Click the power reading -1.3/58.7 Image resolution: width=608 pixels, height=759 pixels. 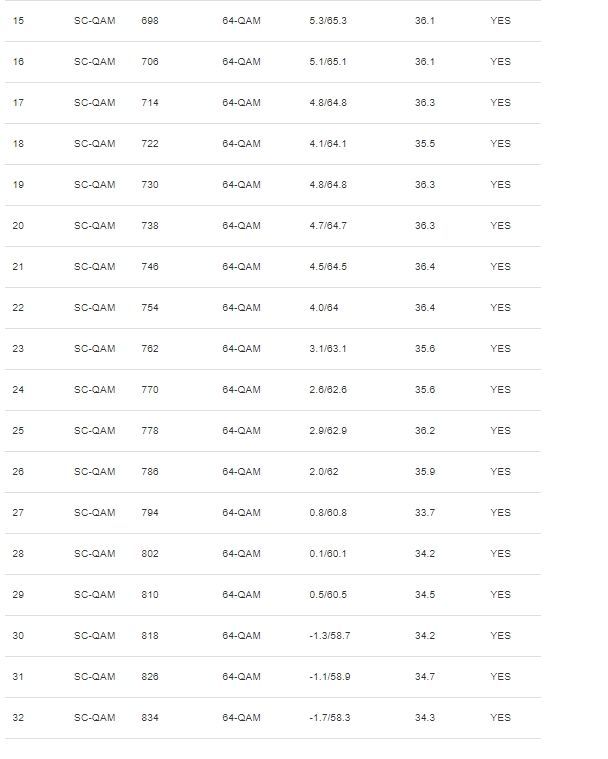point(329,636)
